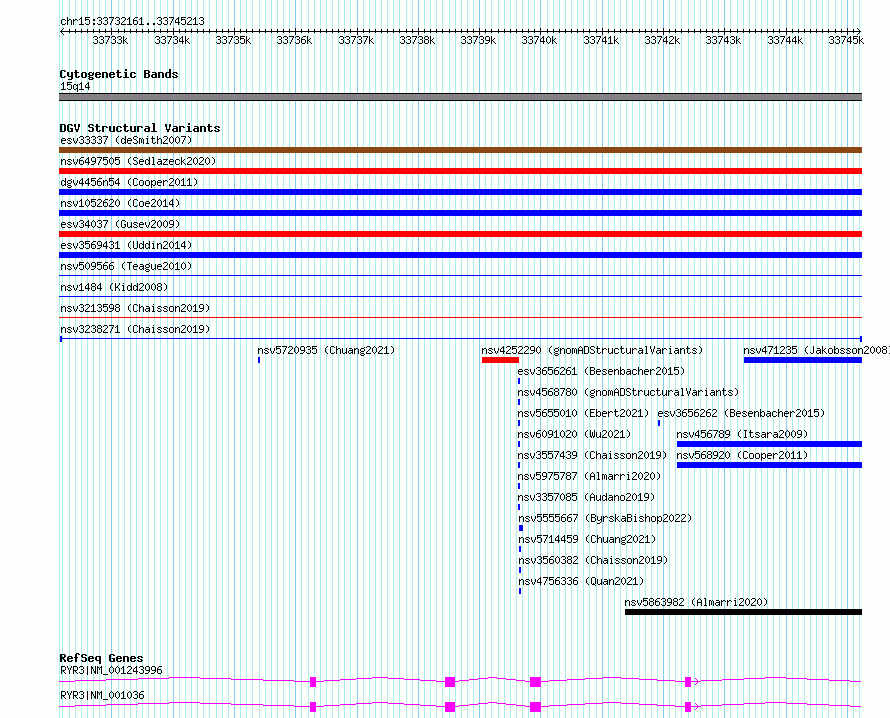
Task: Open nsv4252290 (gnomADStructuralVariants) label
Action: tap(592, 350)
